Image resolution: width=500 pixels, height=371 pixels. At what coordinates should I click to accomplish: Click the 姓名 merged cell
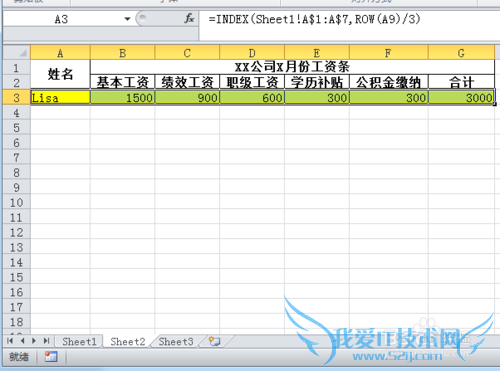(60, 74)
